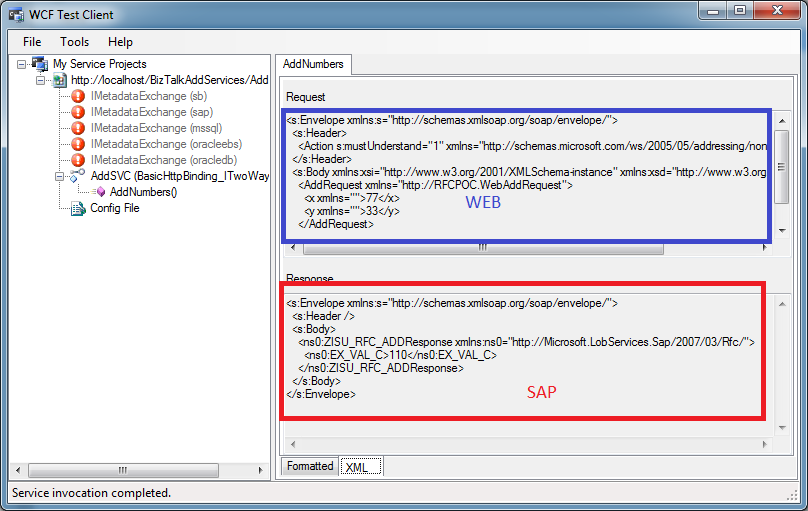The width and height of the screenshot is (808, 511).
Task: Click the Config File document icon
Action: pos(78,208)
